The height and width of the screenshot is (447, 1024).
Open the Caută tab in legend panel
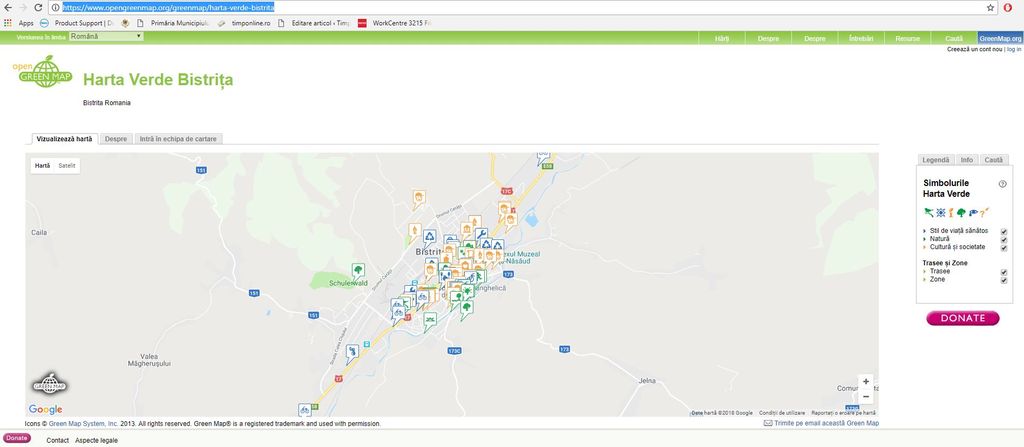coord(993,160)
